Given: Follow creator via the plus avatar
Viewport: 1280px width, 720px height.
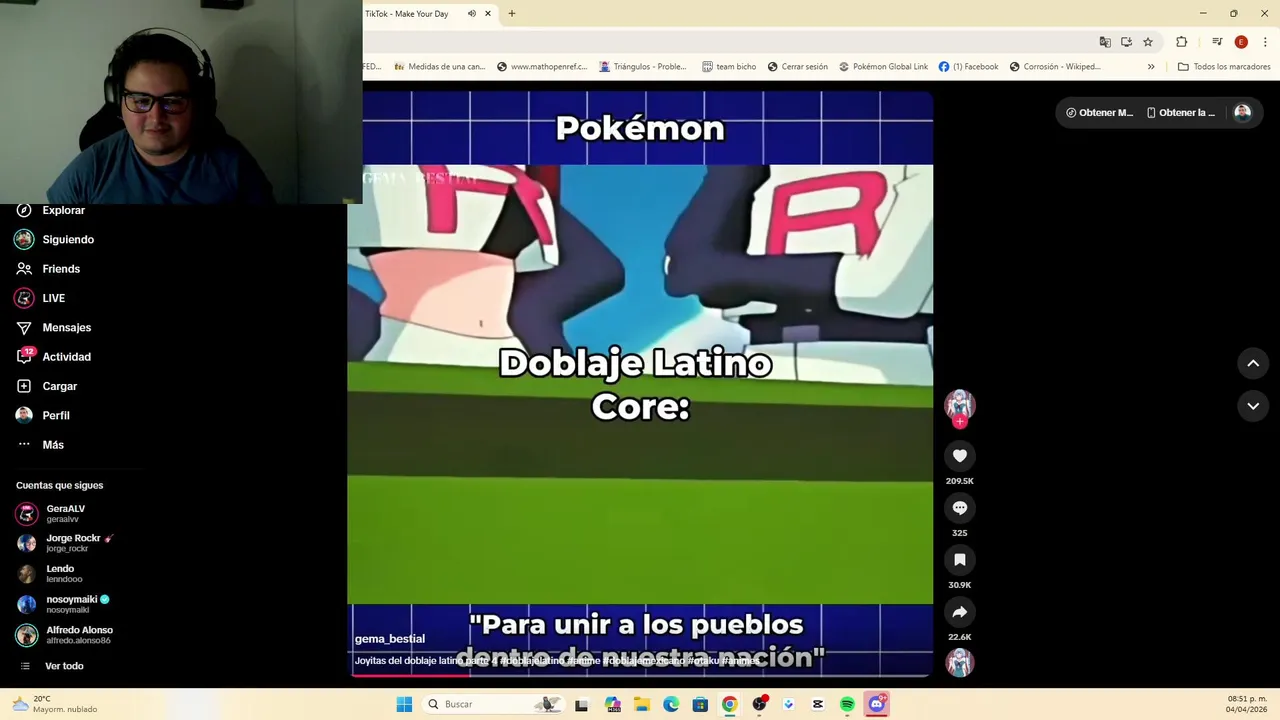Looking at the screenshot, I should pos(959,421).
